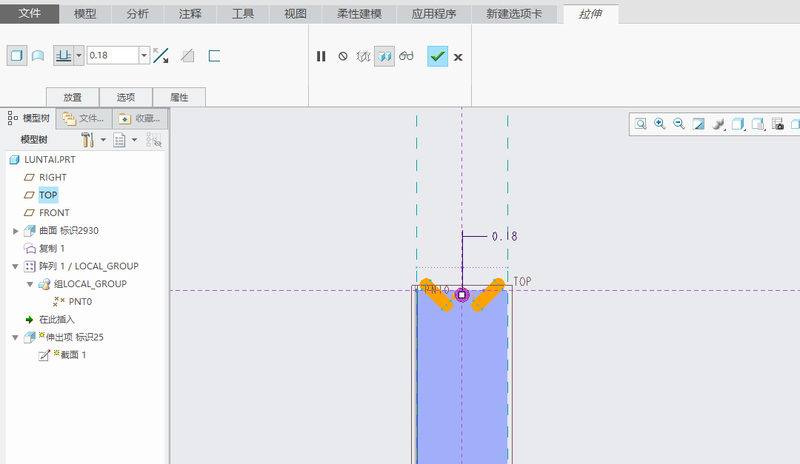
Task: Collapse the 组LOCAL_GROUP node
Action: 30,284
